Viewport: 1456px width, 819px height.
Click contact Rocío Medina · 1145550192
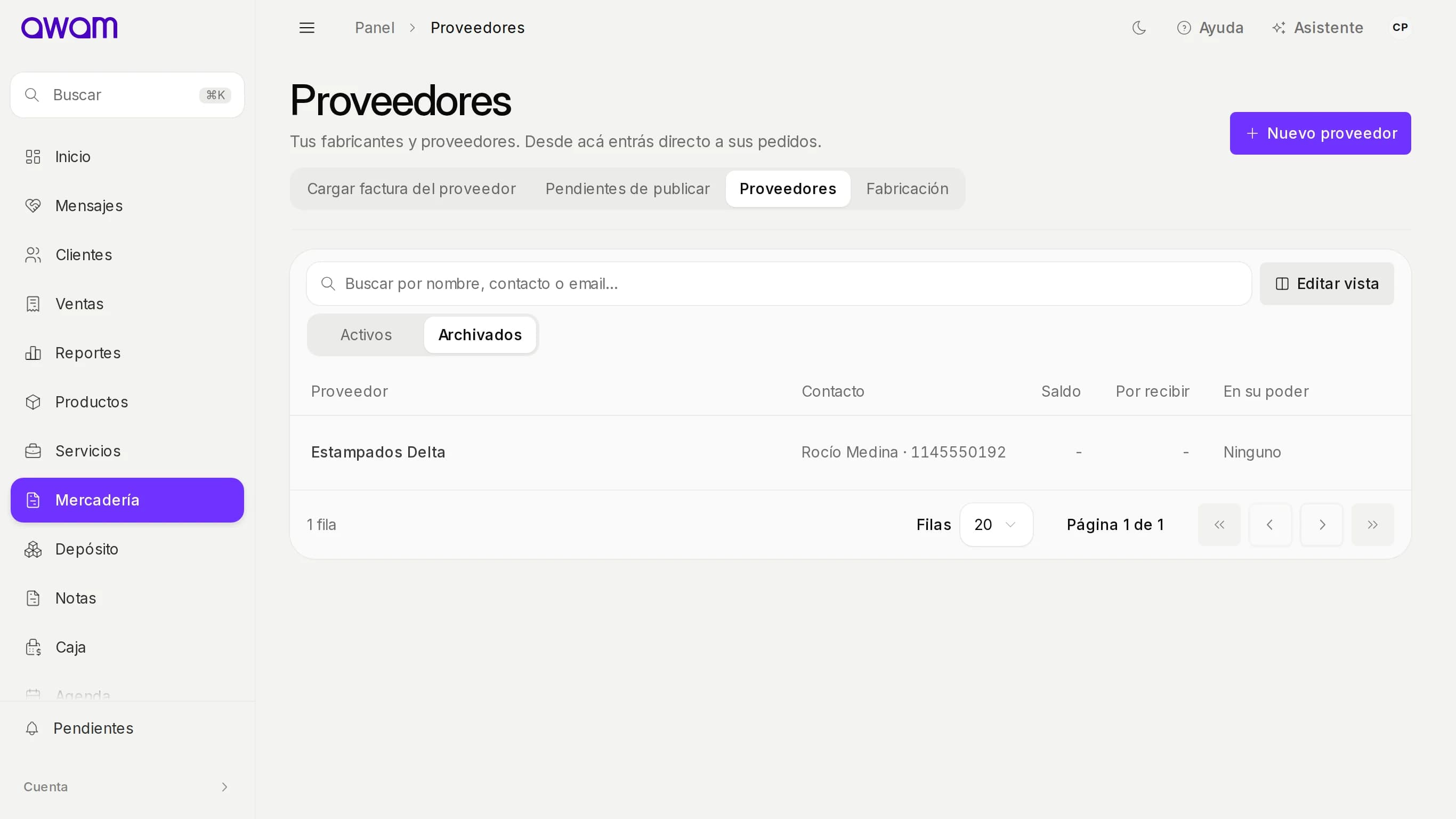[x=903, y=453]
